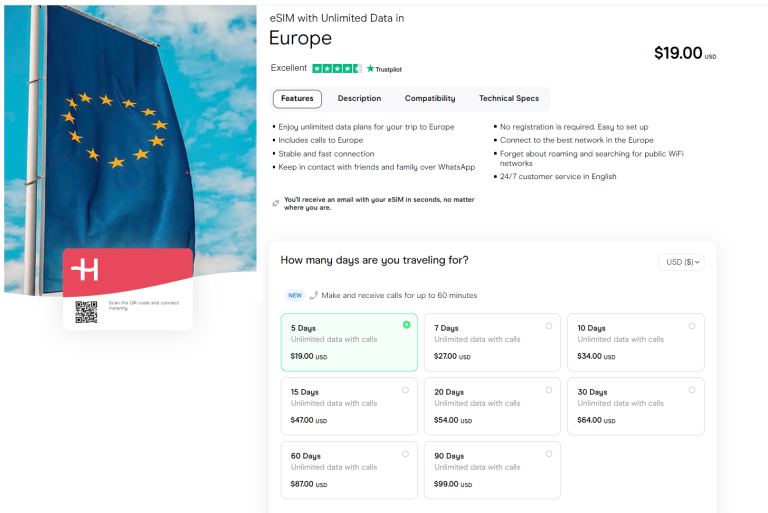Click 'Make and receive calls for up to 60 minutes'
Image resolution: width=768 pixels, height=513 pixels.
(x=399, y=295)
